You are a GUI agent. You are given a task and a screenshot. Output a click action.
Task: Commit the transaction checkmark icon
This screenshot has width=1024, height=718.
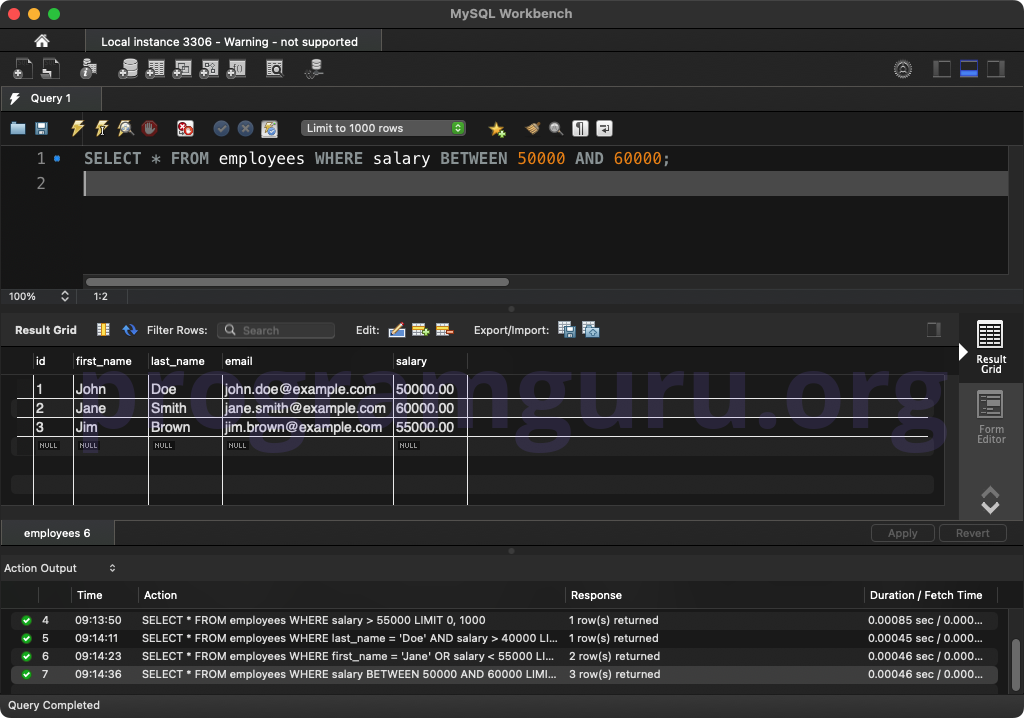[x=221, y=128]
